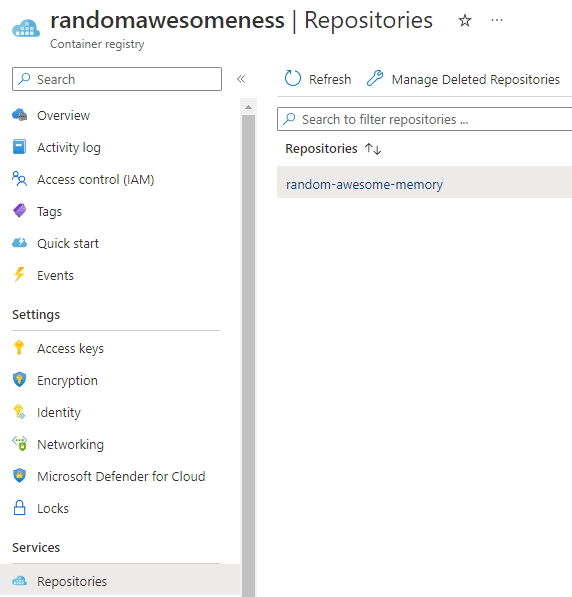Collapse the sidebar with double chevron
This screenshot has width=572, height=597.
point(241,79)
